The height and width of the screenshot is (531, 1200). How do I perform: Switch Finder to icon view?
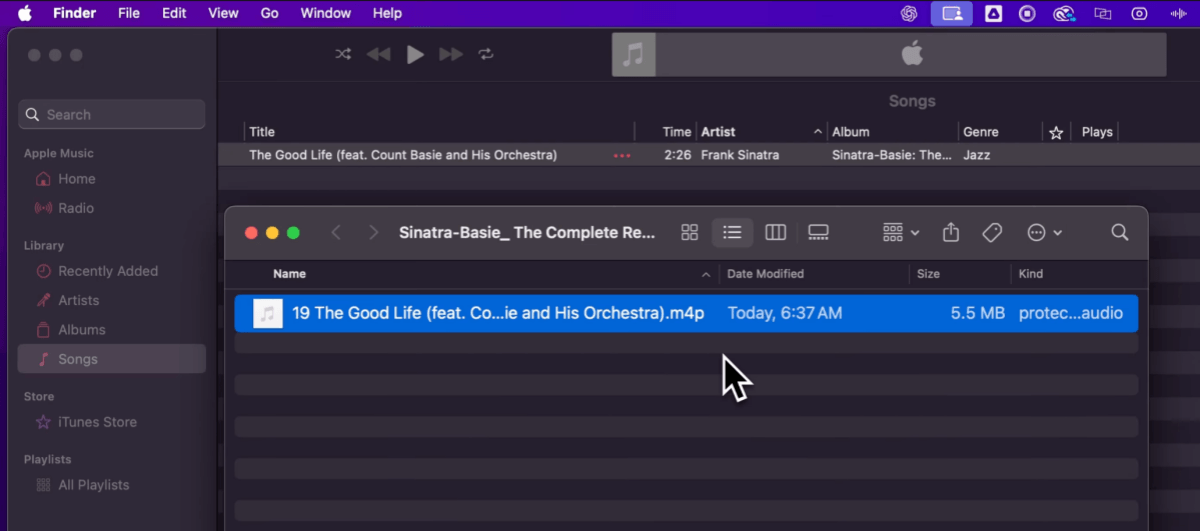689,232
